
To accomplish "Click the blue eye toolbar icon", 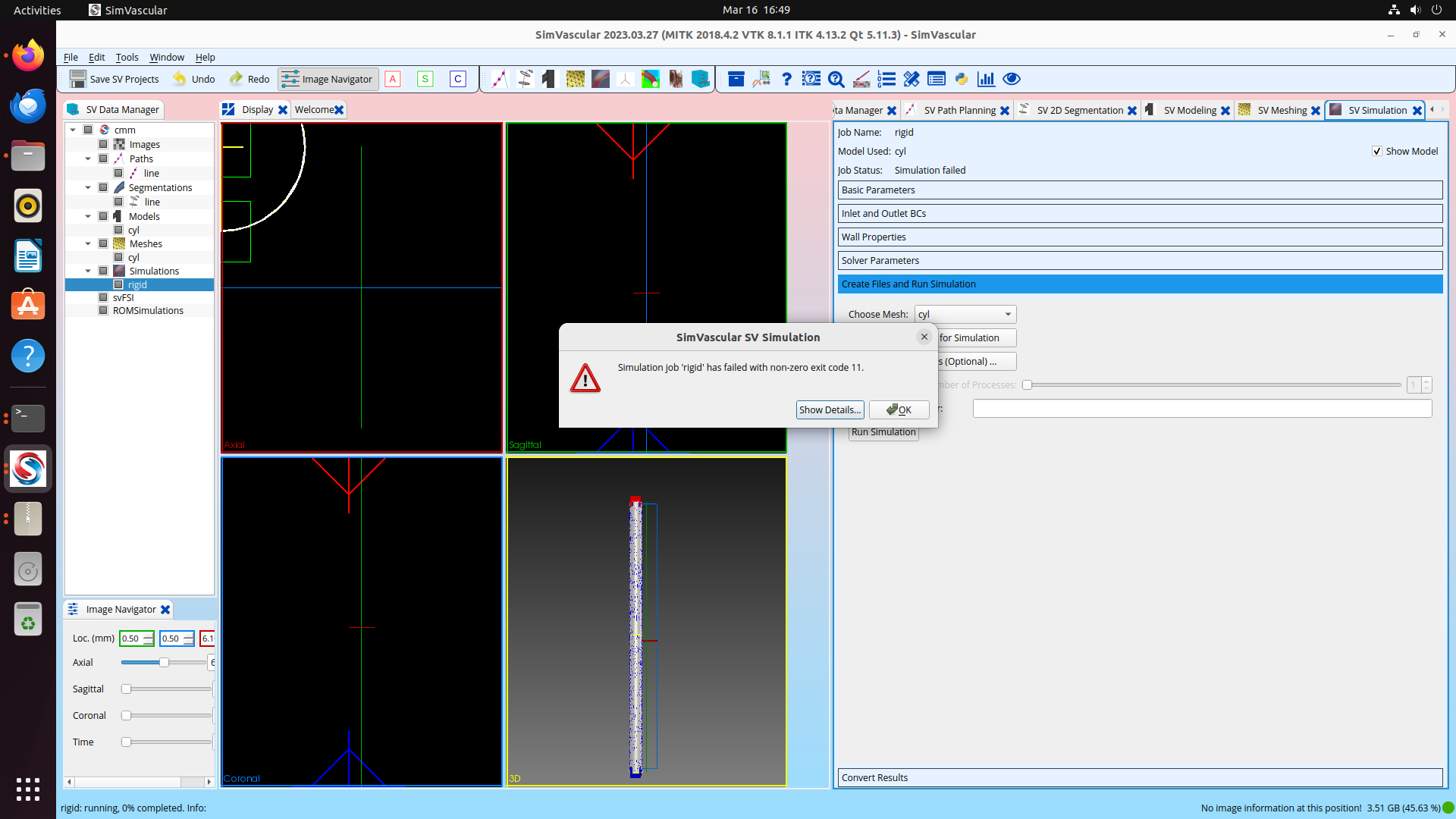I will point(1012,79).
